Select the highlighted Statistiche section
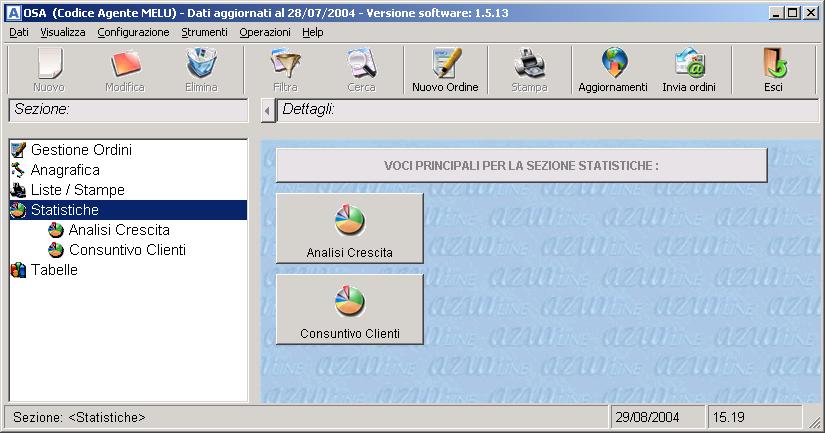This screenshot has width=825, height=433. pos(128,210)
